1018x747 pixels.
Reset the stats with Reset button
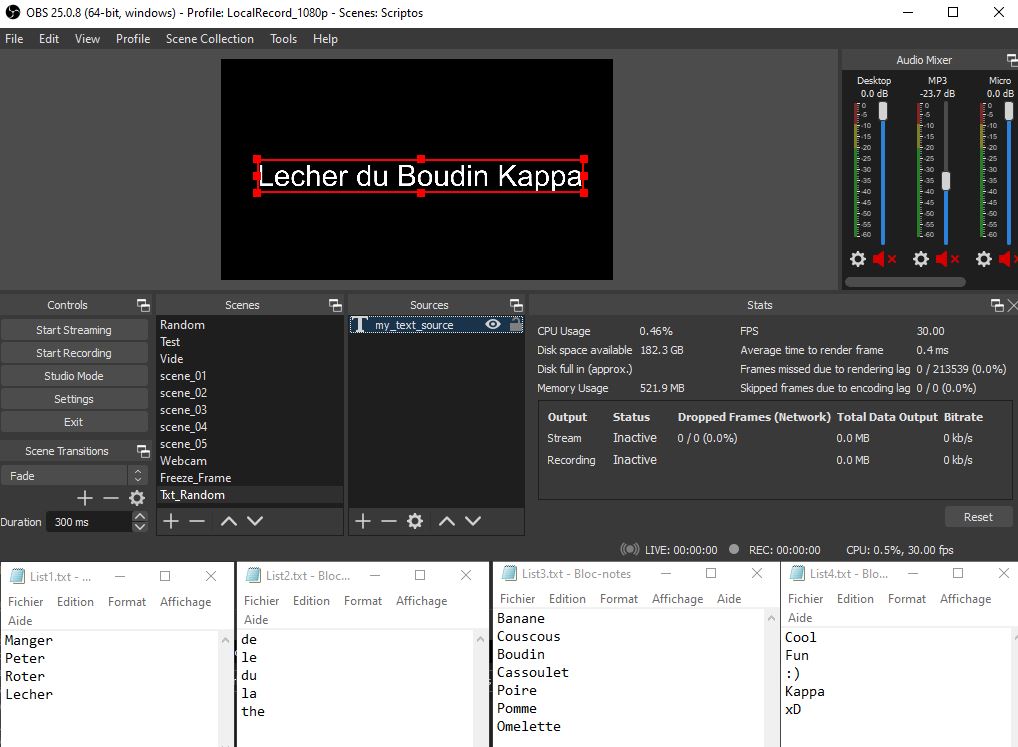pyautogui.click(x=978, y=517)
